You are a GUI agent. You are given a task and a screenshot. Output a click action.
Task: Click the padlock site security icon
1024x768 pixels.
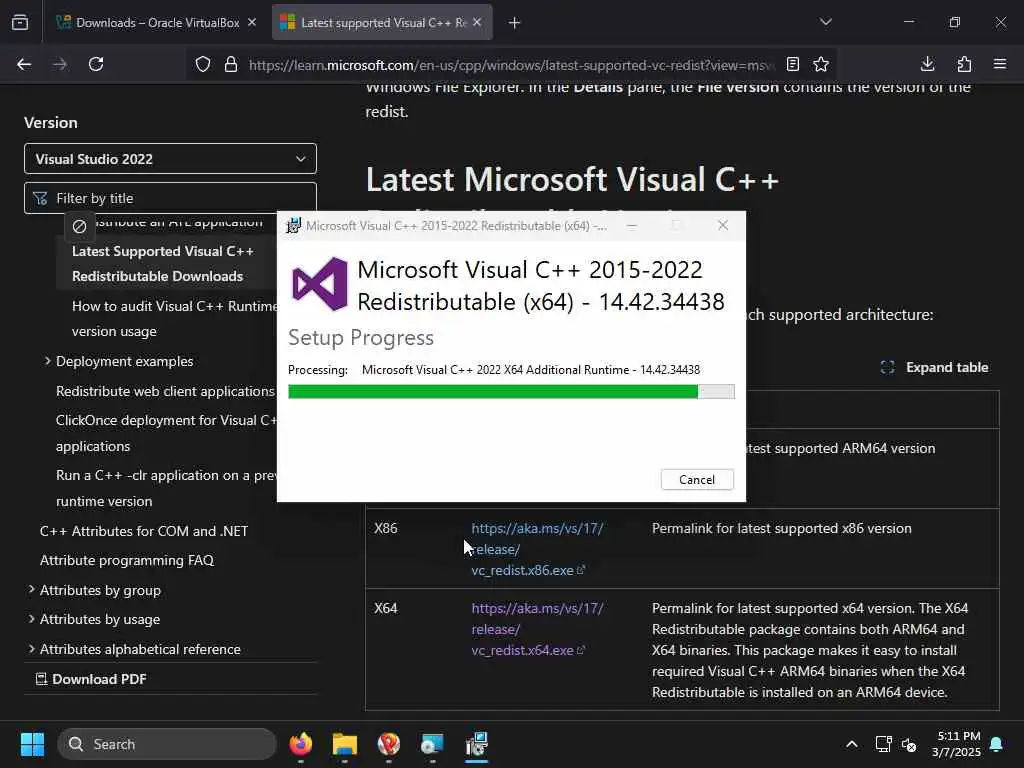tap(231, 65)
